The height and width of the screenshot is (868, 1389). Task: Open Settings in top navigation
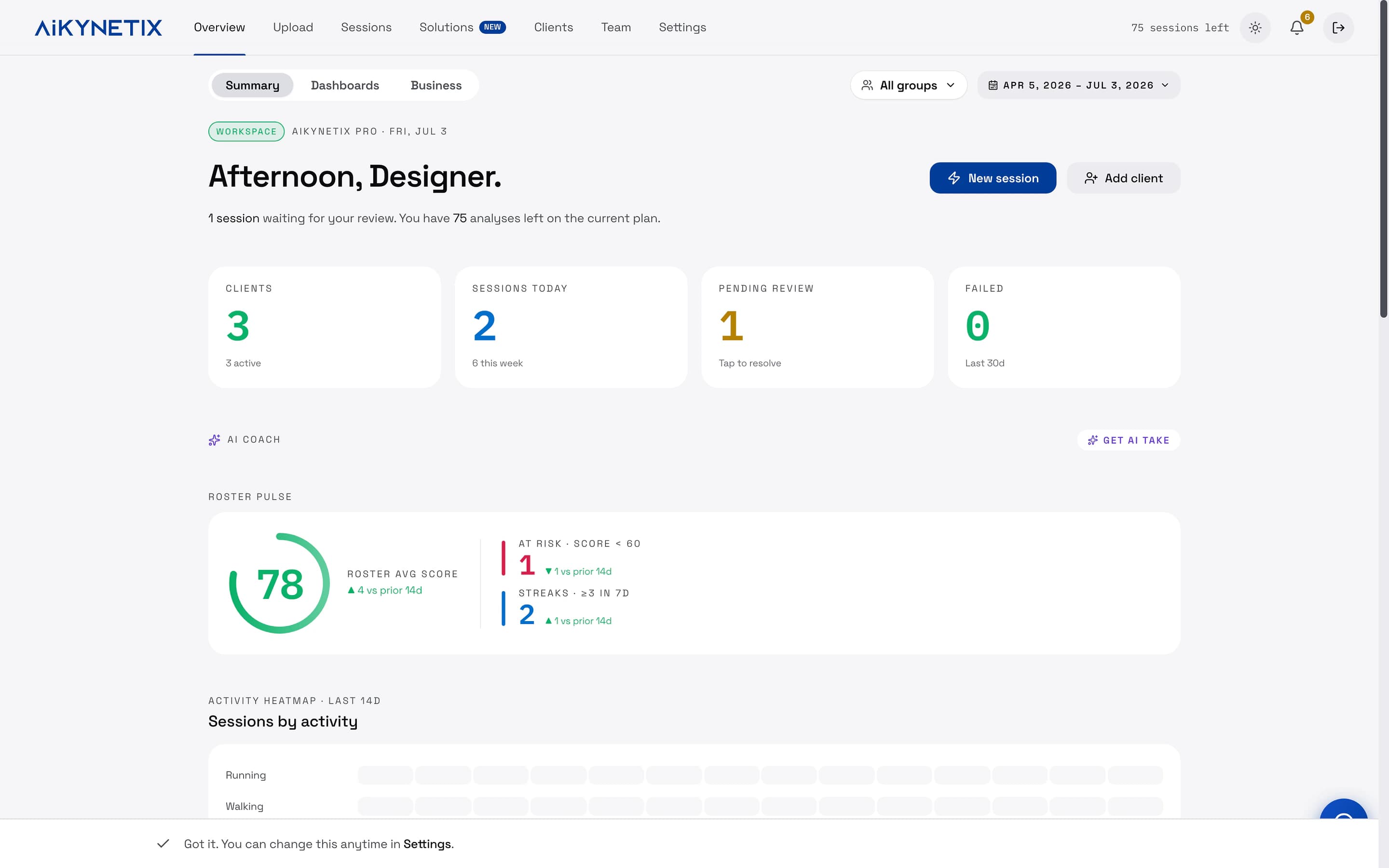682,27
